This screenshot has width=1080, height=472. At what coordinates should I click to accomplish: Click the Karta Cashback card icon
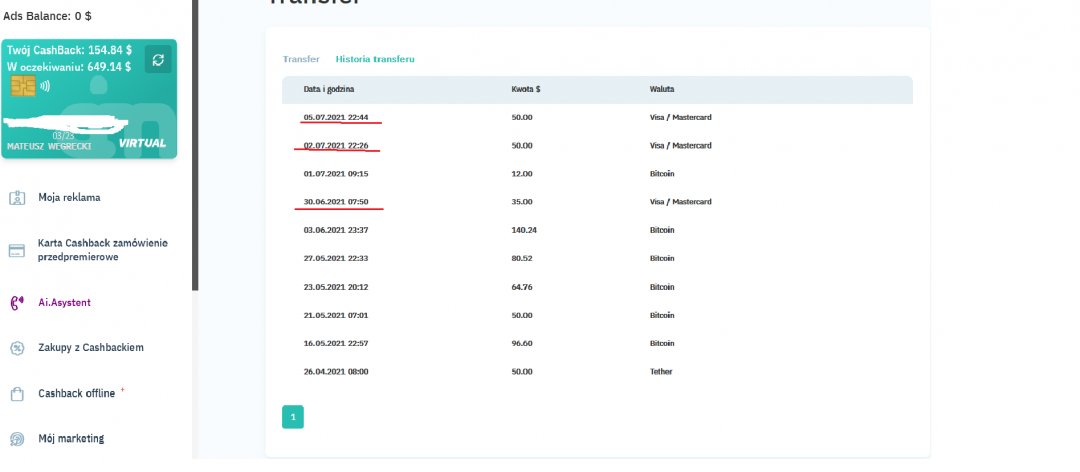(17, 250)
